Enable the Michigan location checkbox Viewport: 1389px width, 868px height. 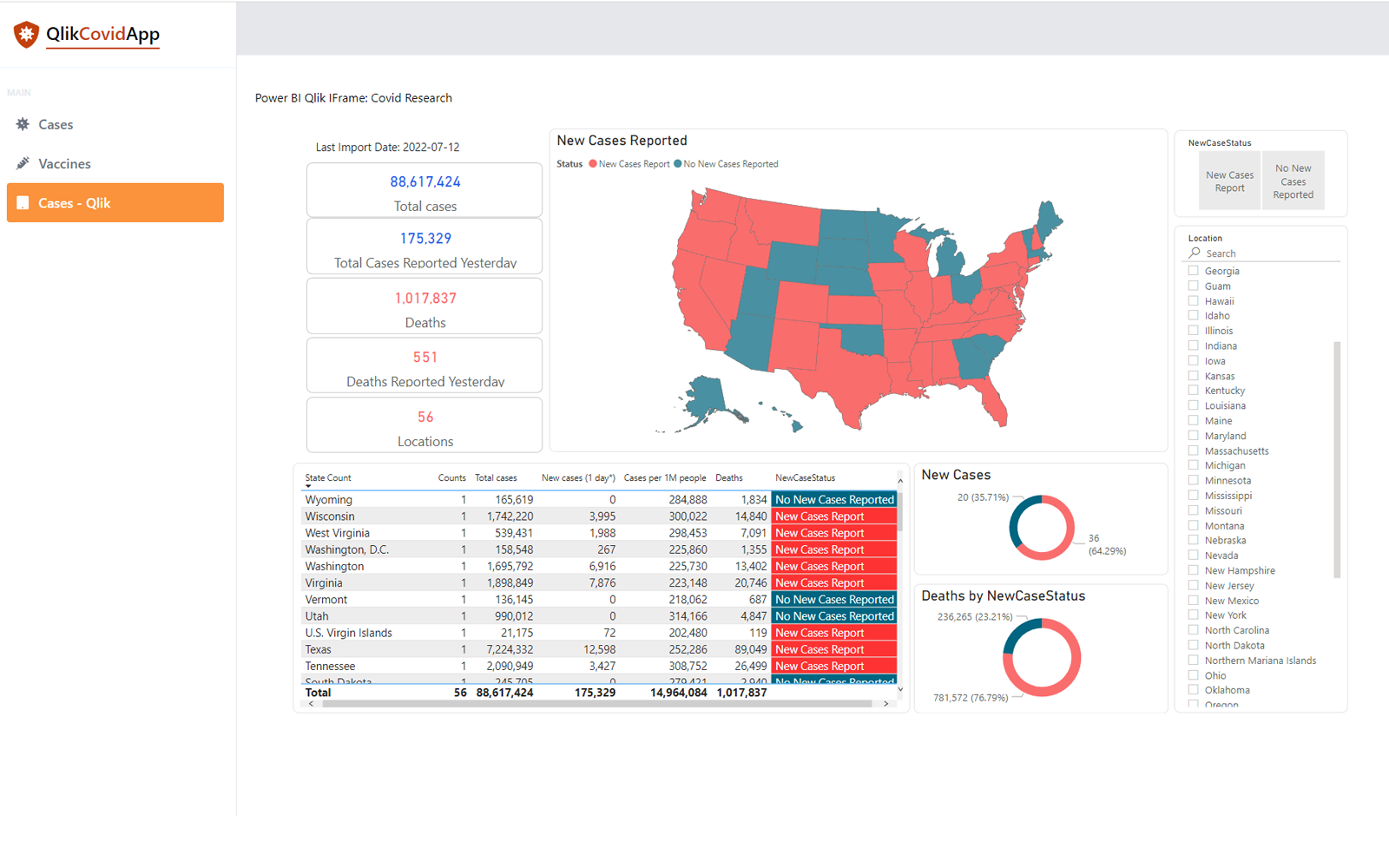click(x=1194, y=465)
